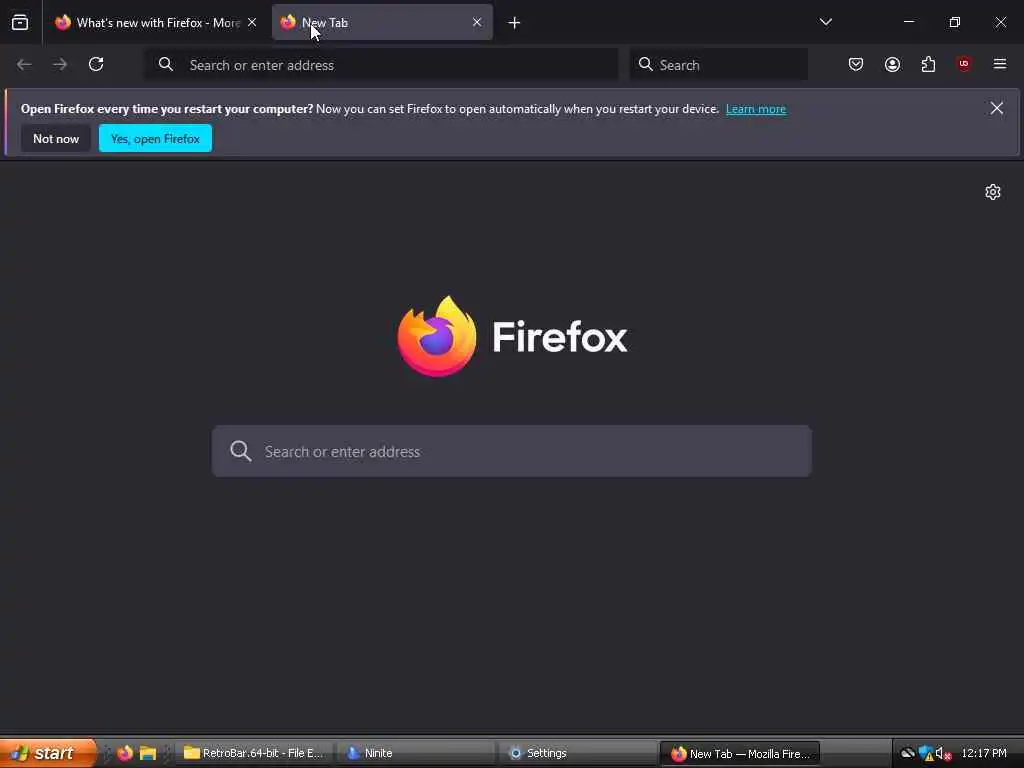Close the New Tab tab

point(477,22)
